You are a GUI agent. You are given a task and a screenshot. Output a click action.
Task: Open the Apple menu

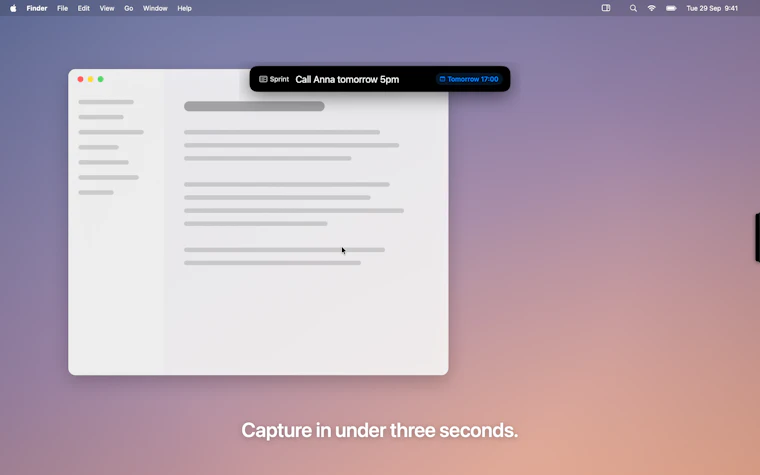click(13, 8)
